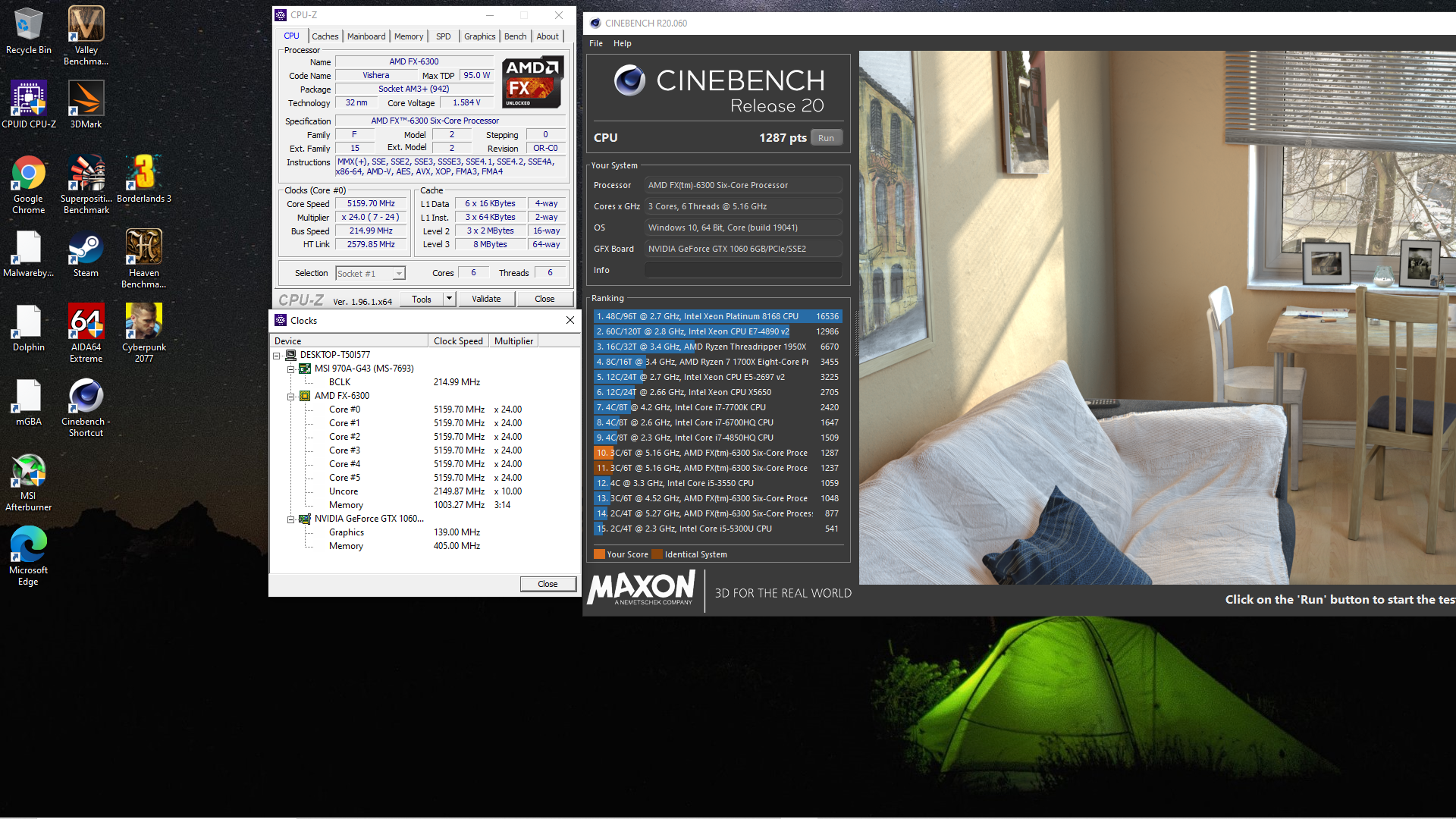This screenshot has width=1456, height=819.
Task: Click the Multiplier column header
Action: pos(513,341)
